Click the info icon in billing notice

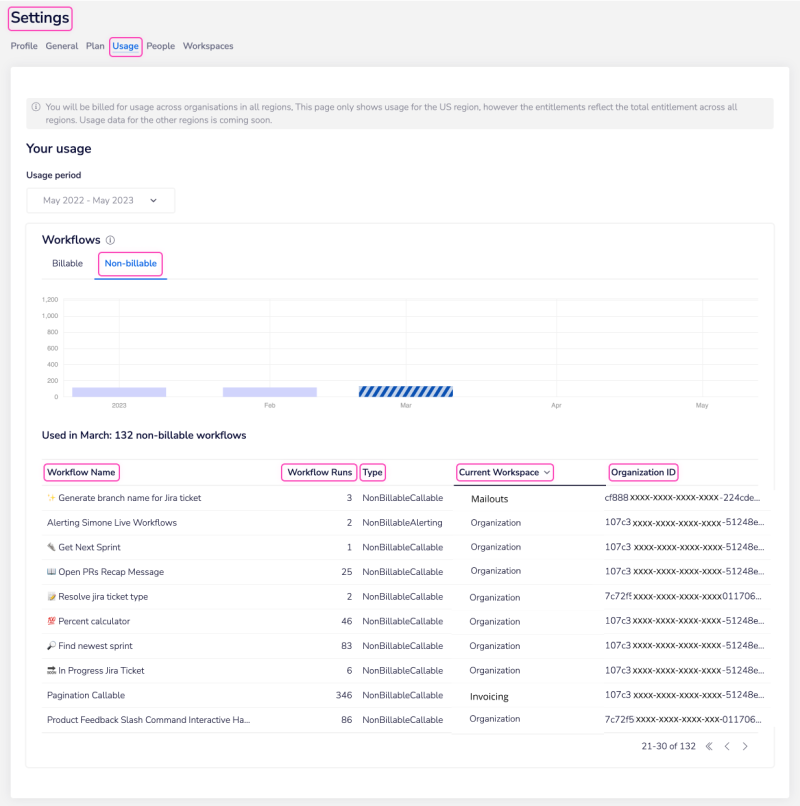(36, 107)
